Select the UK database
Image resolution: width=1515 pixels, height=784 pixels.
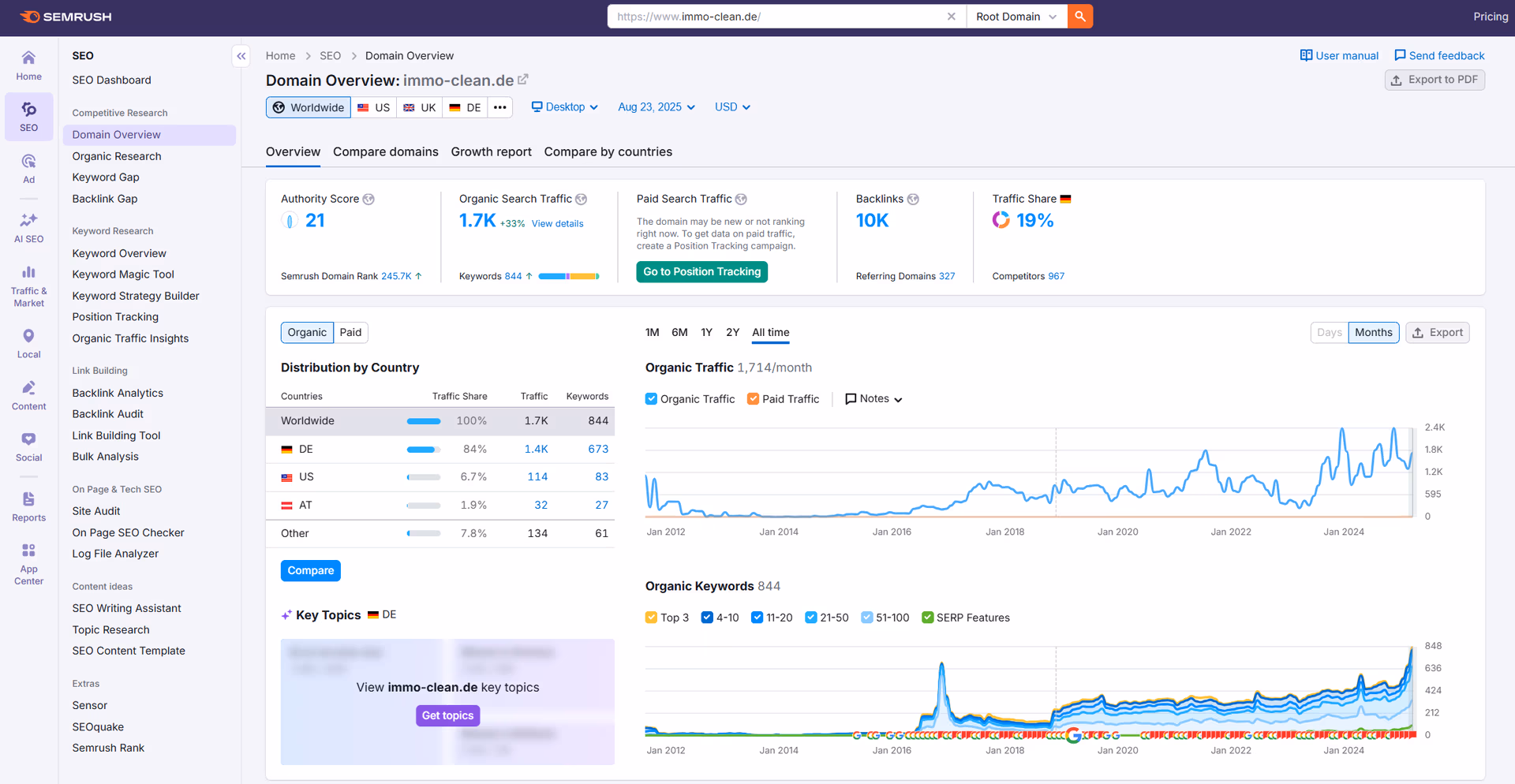tap(420, 107)
